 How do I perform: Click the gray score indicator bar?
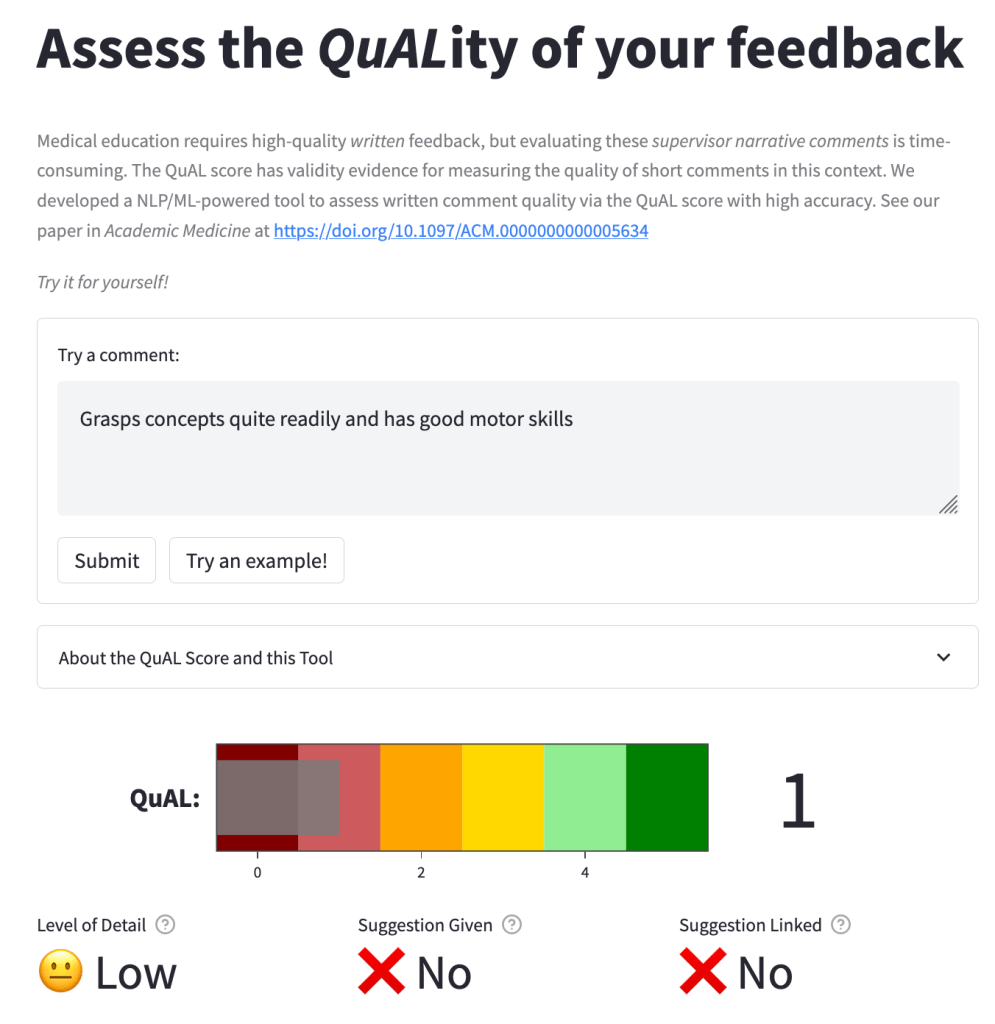pos(278,798)
